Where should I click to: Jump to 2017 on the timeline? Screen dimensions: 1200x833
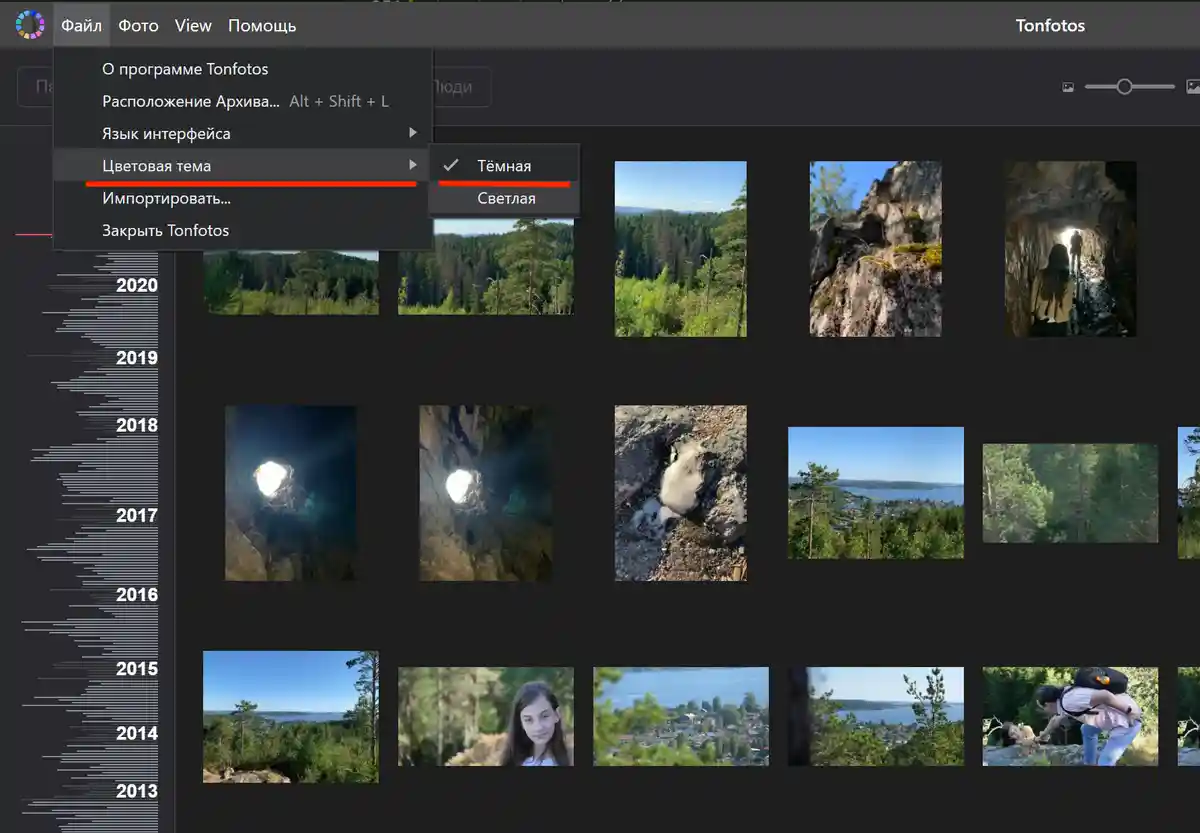(137, 515)
